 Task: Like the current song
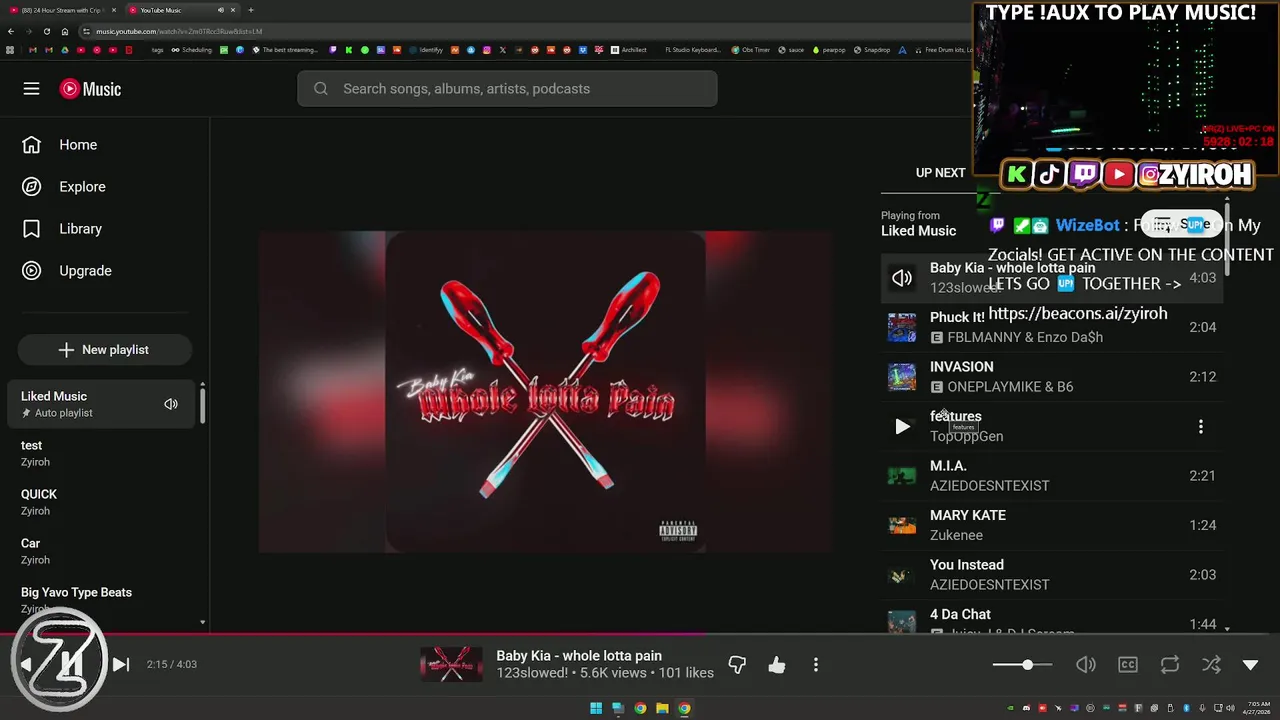coord(777,665)
